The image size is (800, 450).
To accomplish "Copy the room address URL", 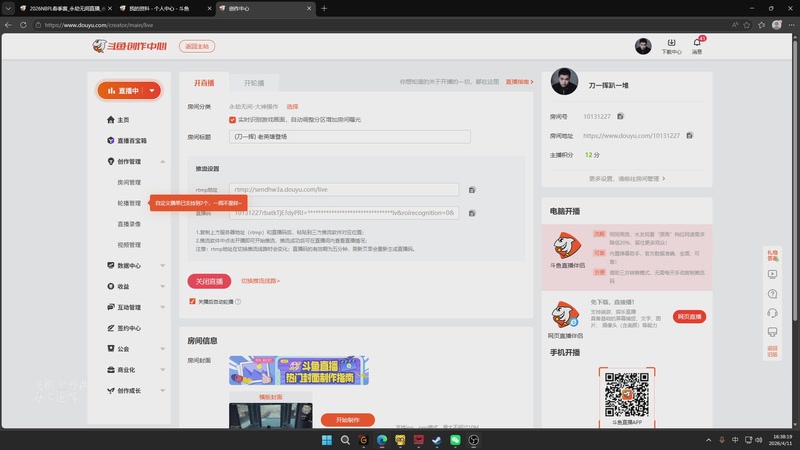I will [x=689, y=135].
